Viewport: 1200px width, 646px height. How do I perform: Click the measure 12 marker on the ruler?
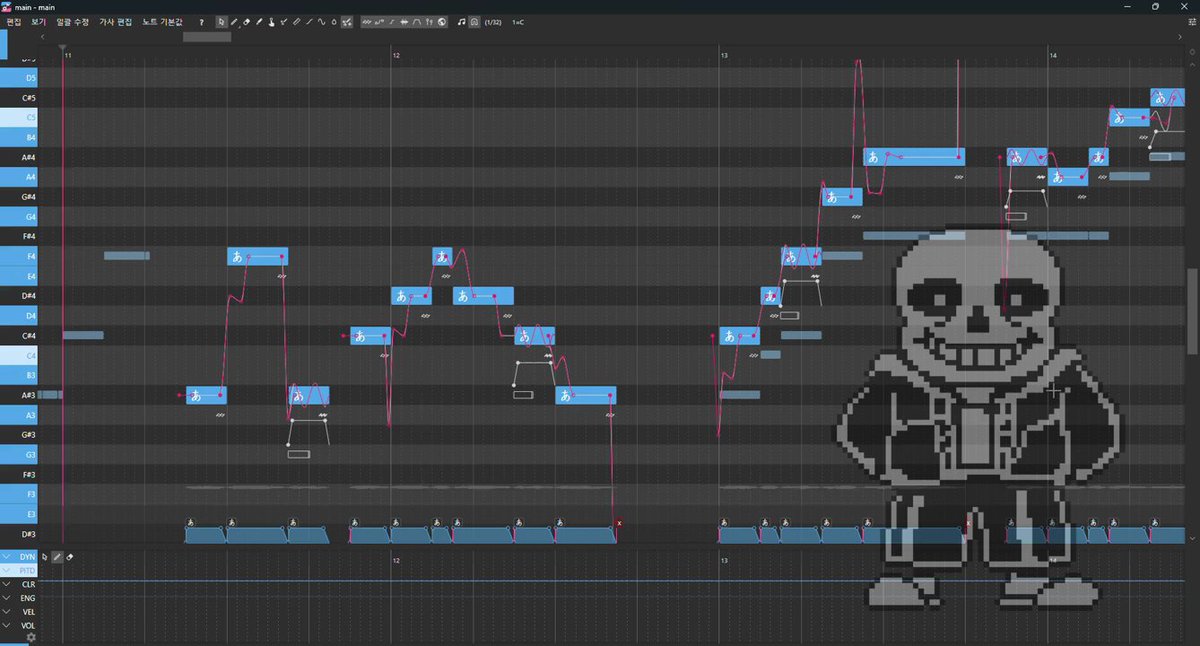pos(396,55)
